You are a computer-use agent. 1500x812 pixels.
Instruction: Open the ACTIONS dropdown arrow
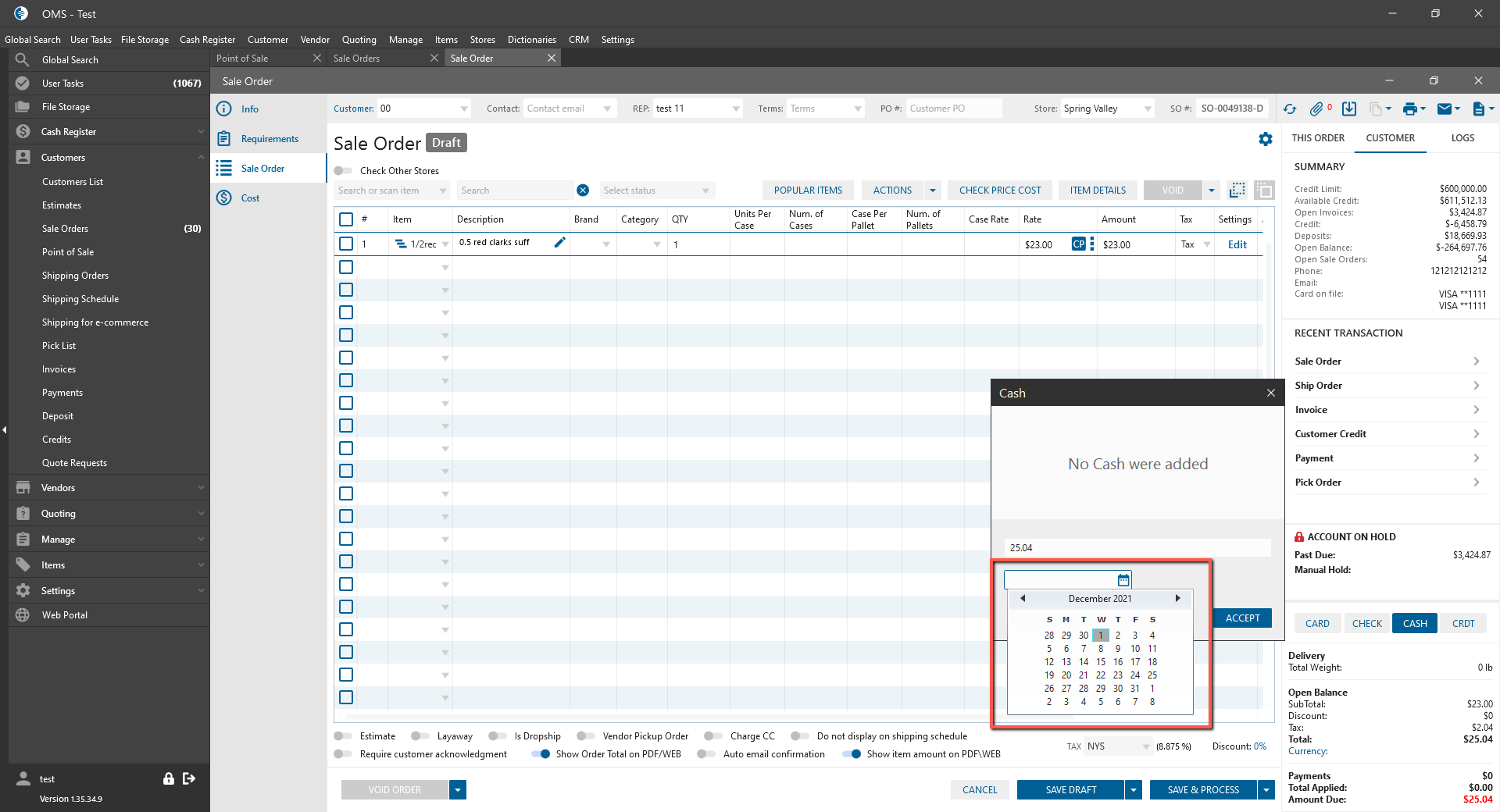click(x=933, y=191)
